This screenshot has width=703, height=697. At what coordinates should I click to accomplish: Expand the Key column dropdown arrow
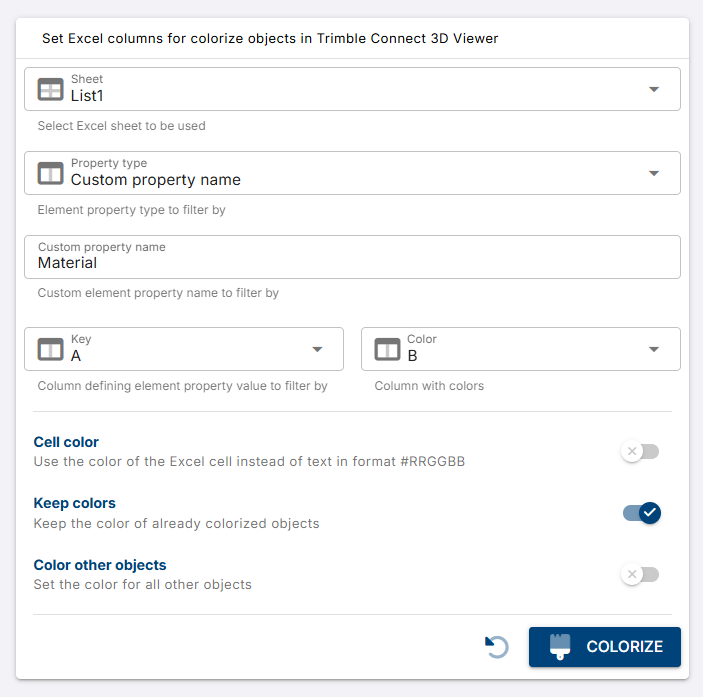317,349
